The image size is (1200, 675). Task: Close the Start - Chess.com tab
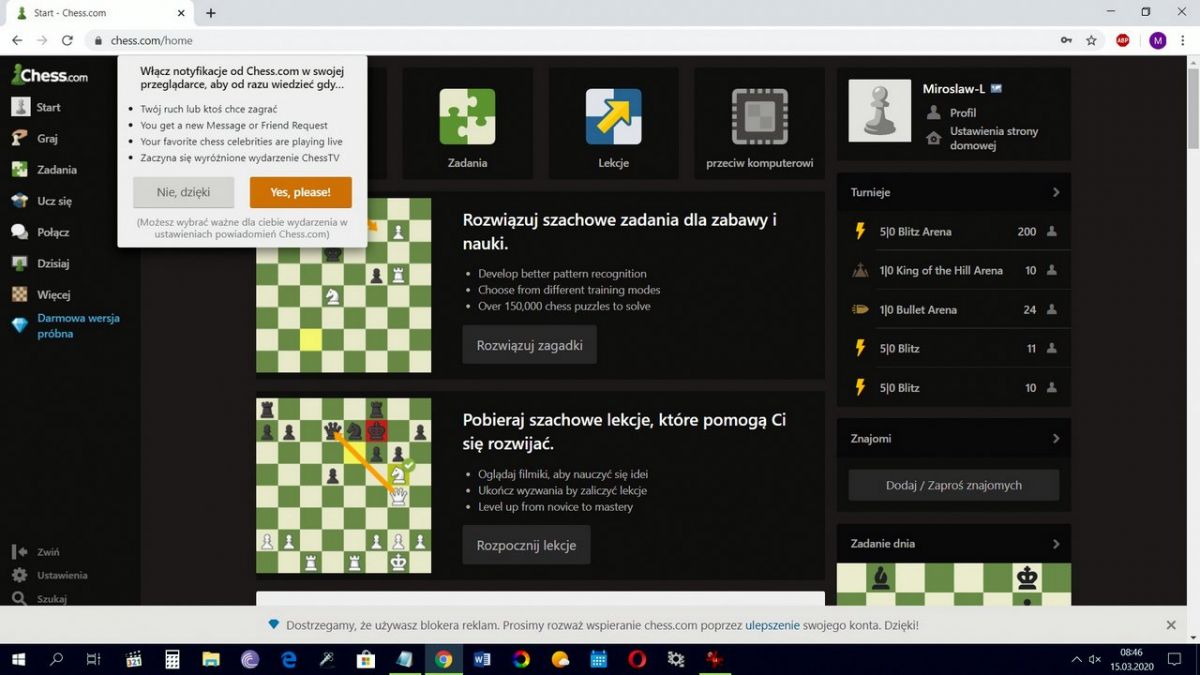(181, 13)
